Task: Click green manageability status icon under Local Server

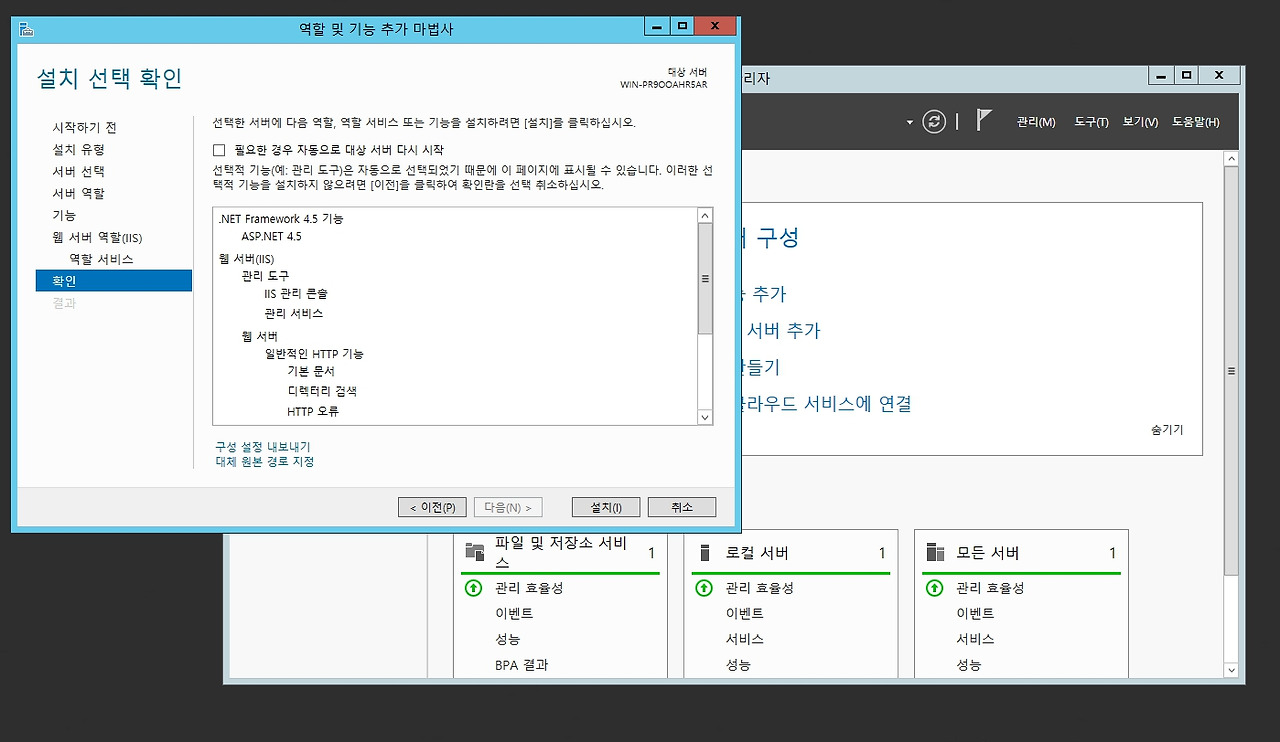Action: point(704,588)
